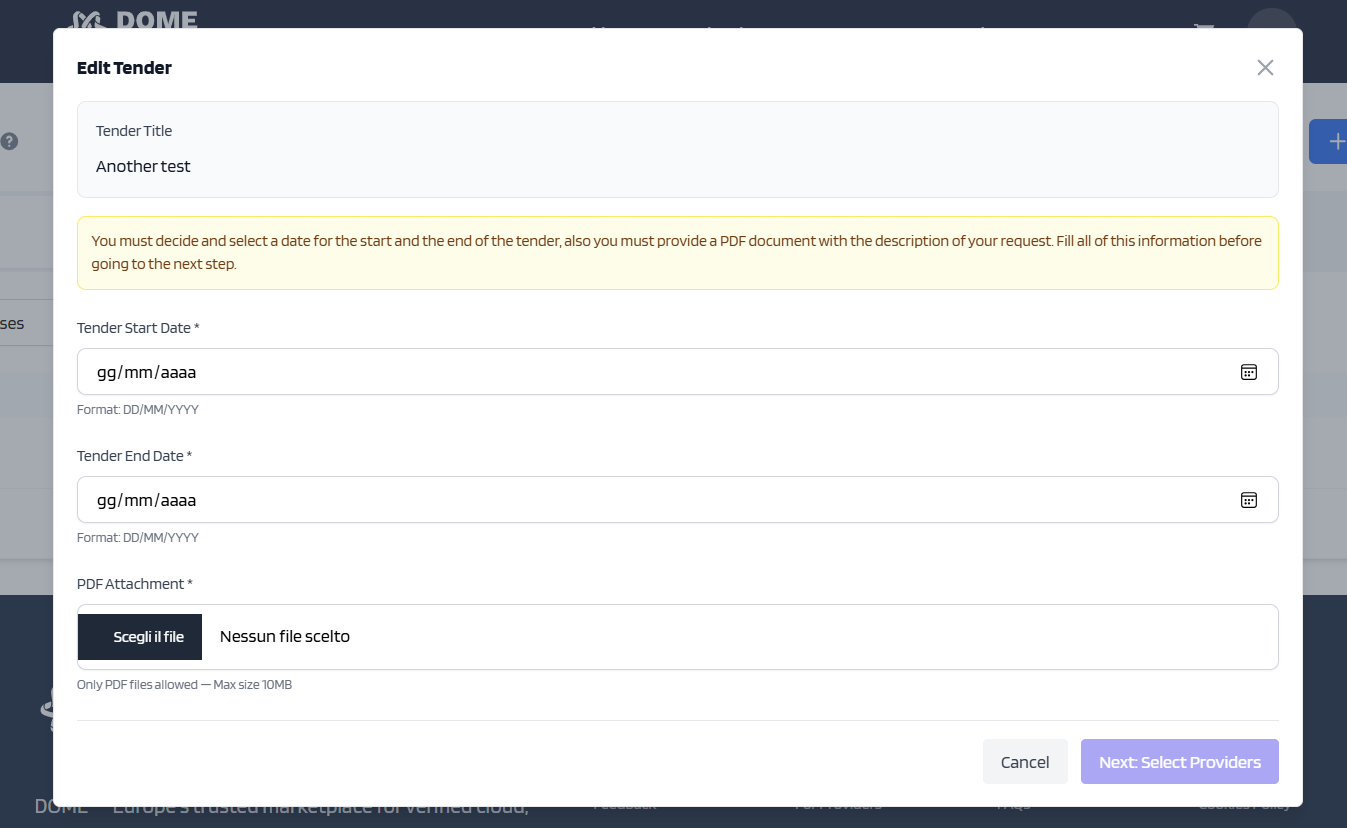1347x828 pixels.
Task: Select the day segment of Tender End Date
Action: (x=107, y=500)
